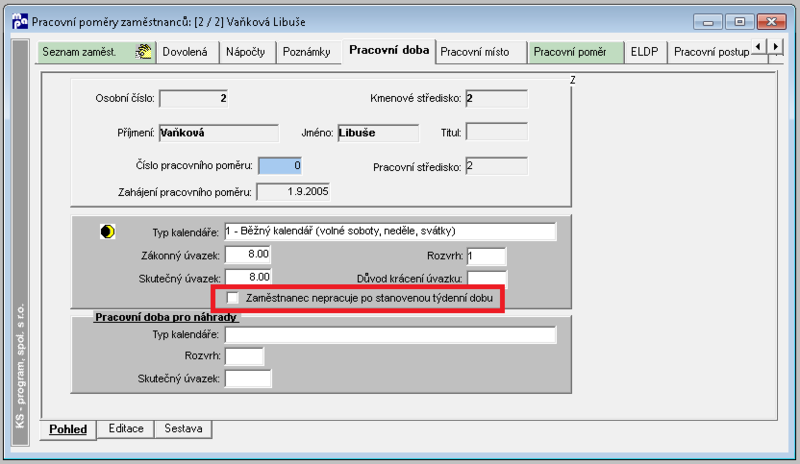
Task: Click the yellow moon icon beside Typ kalendáře
Action: pyautogui.click(x=107, y=232)
